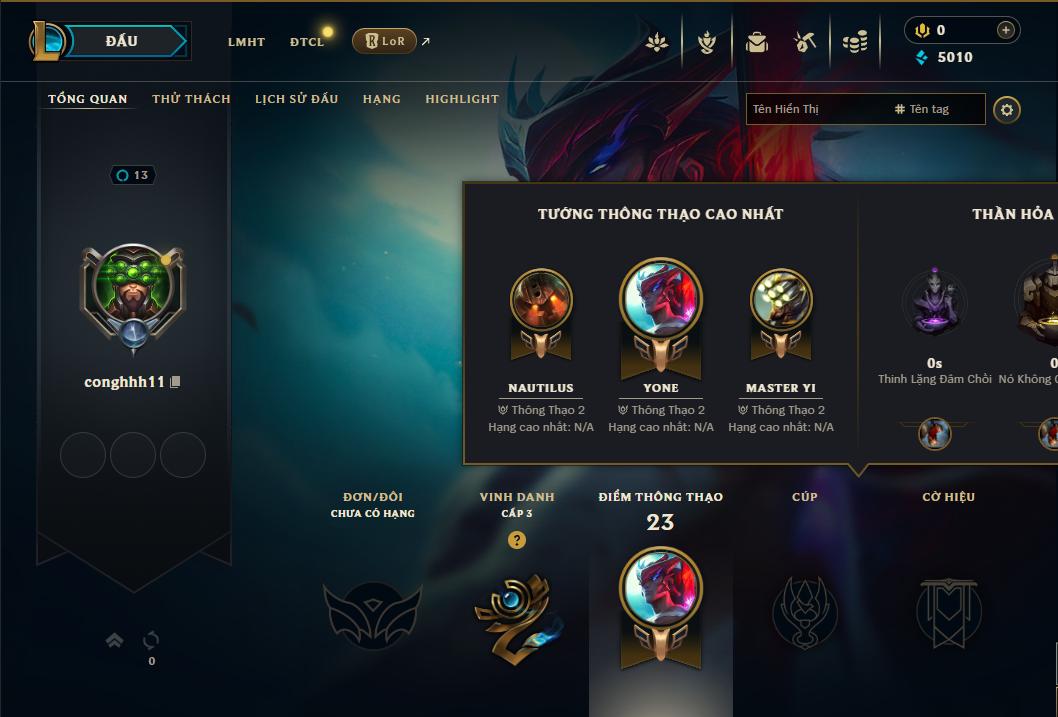The image size is (1058, 717).
Task: Open the crafting hammer icon
Action: coord(805,43)
